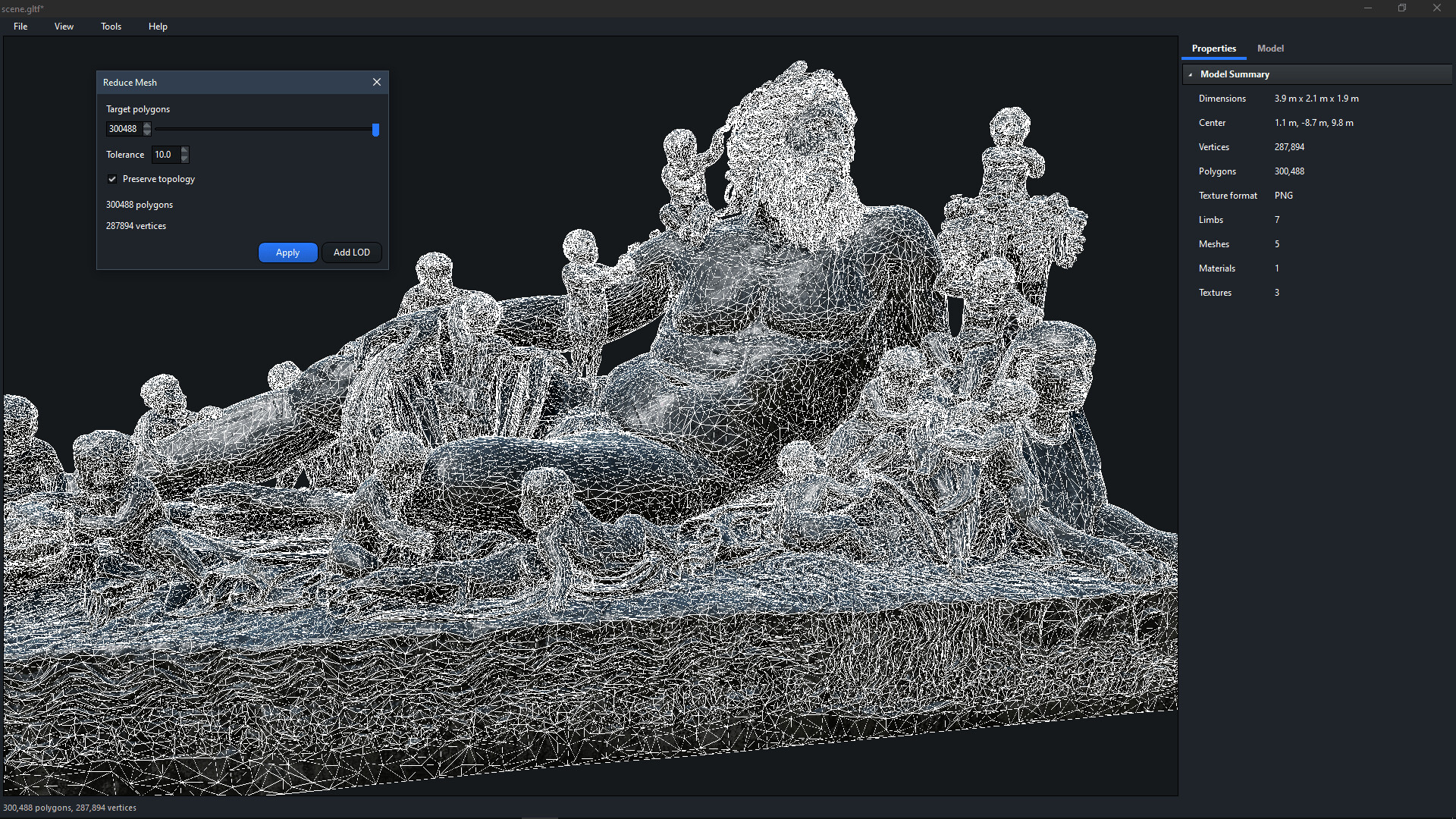Increase Tolerance using the up stepper arrow
Screen dimensions: 1456x819
tap(184, 151)
